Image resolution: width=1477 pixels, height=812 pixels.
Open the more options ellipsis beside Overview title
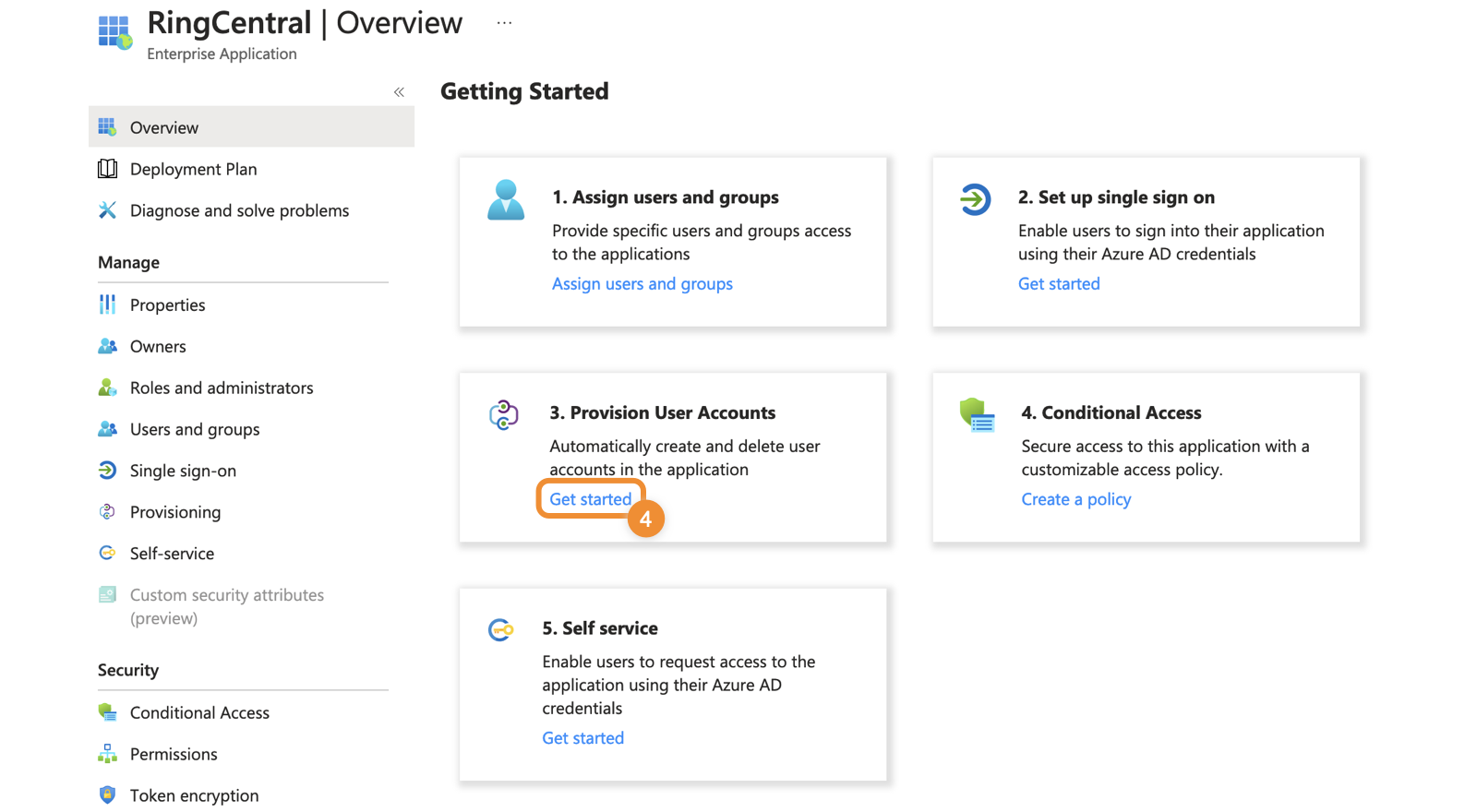point(504,23)
